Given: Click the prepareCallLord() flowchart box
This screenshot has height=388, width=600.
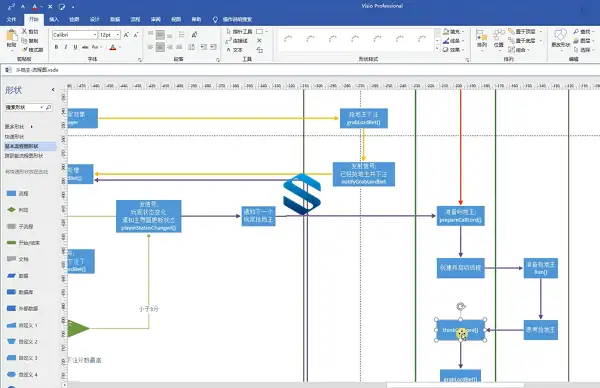Looking at the screenshot, I should pos(460,216).
